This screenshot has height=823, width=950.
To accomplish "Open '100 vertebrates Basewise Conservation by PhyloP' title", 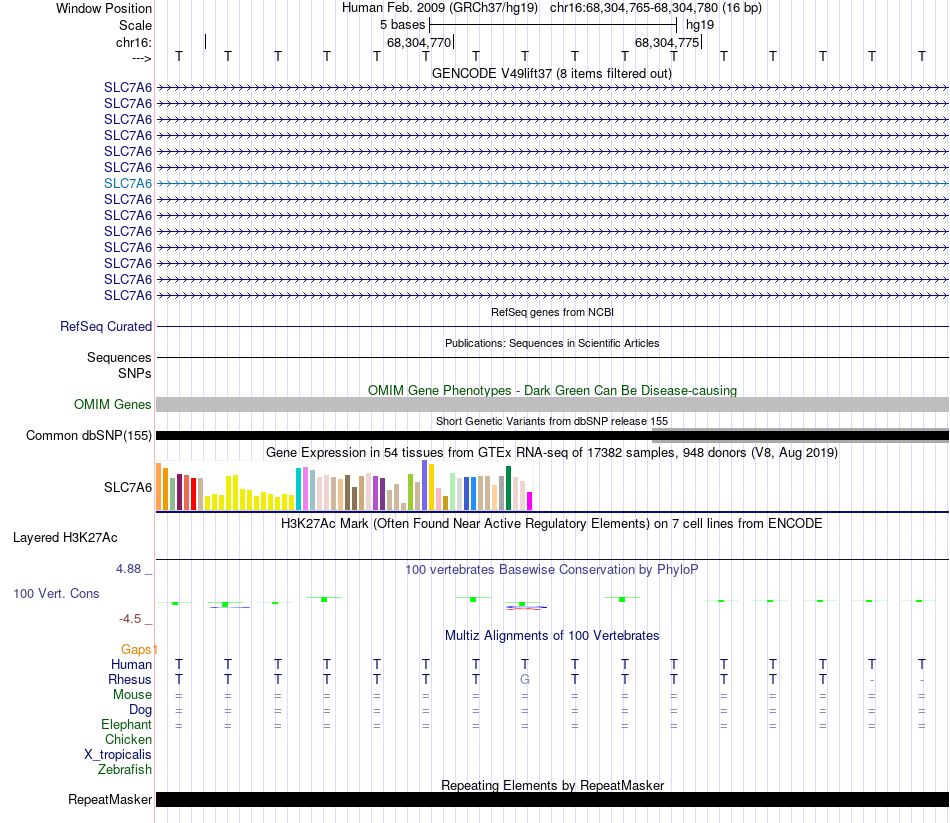I will click(552, 570).
